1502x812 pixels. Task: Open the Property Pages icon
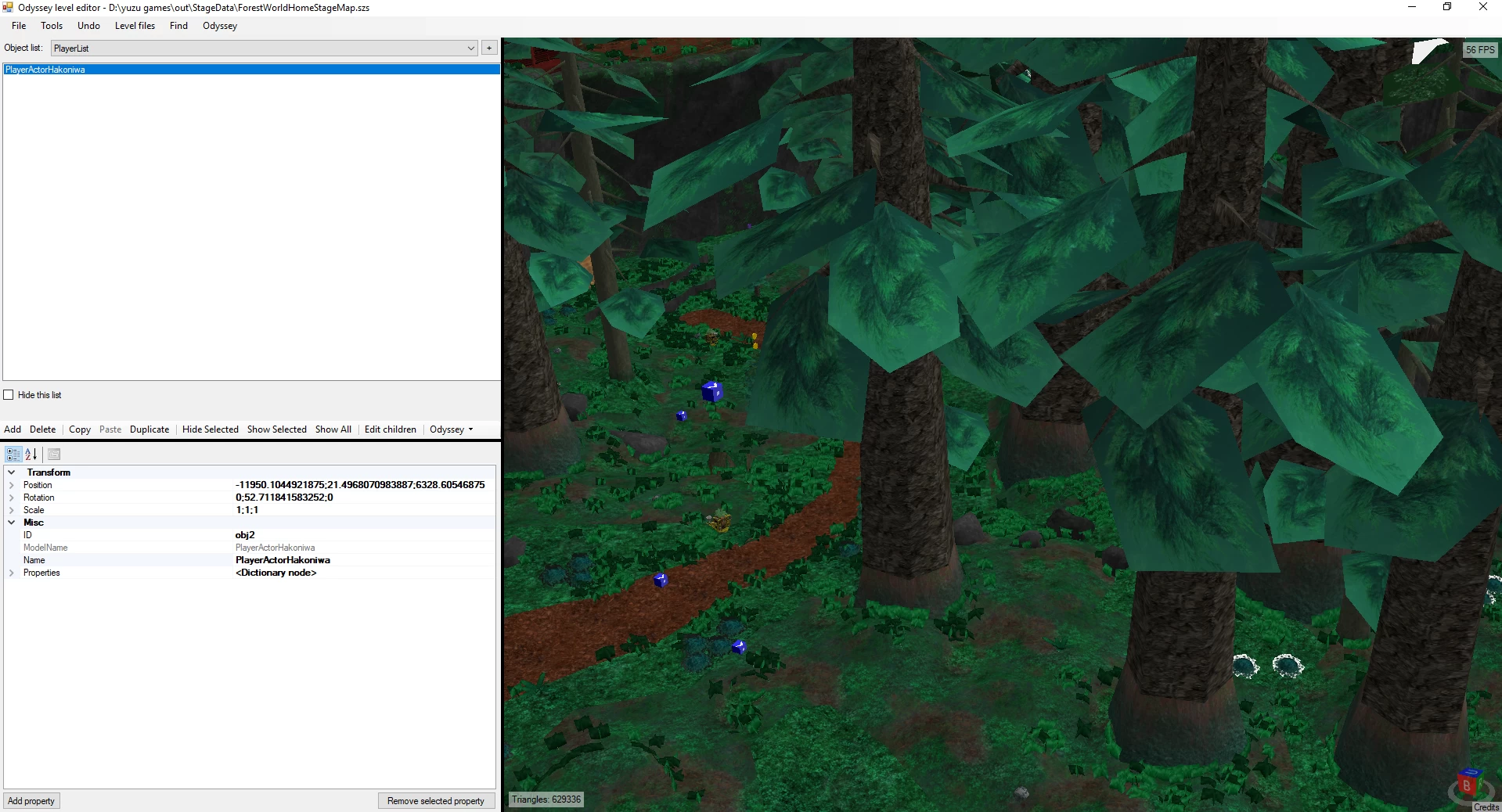coord(54,454)
